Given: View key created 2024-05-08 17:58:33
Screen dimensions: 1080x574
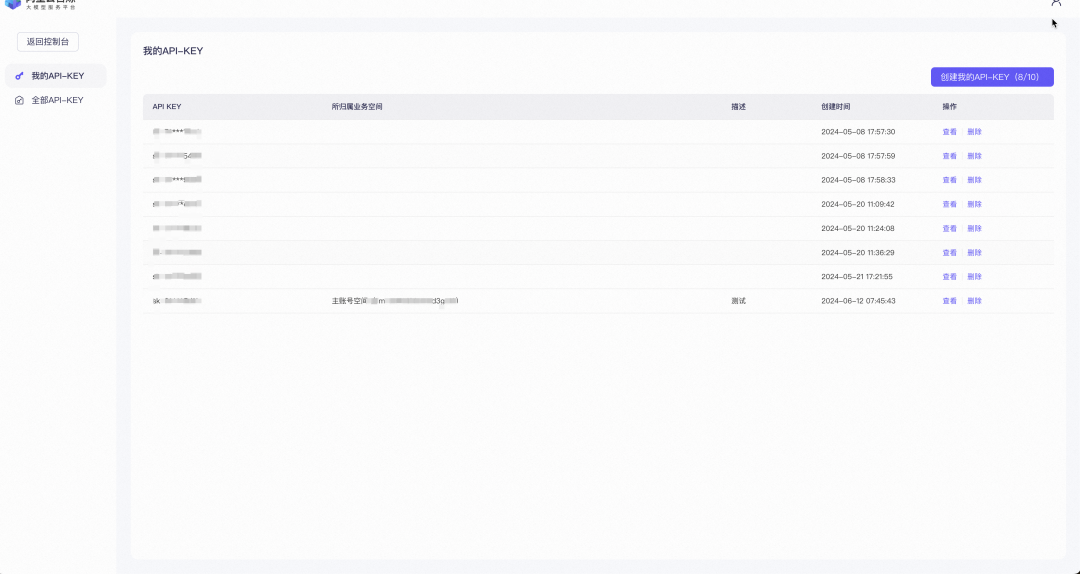Looking at the screenshot, I should click(949, 180).
